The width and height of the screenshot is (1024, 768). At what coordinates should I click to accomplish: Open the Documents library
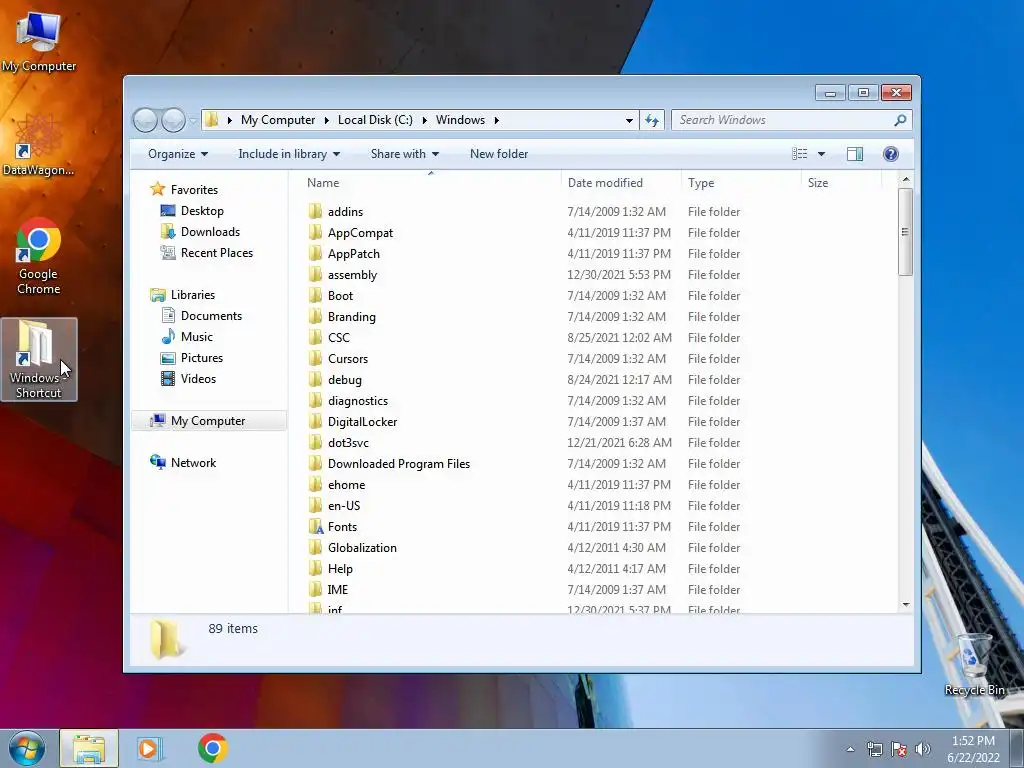pyautogui.click(x=211, y=316)
